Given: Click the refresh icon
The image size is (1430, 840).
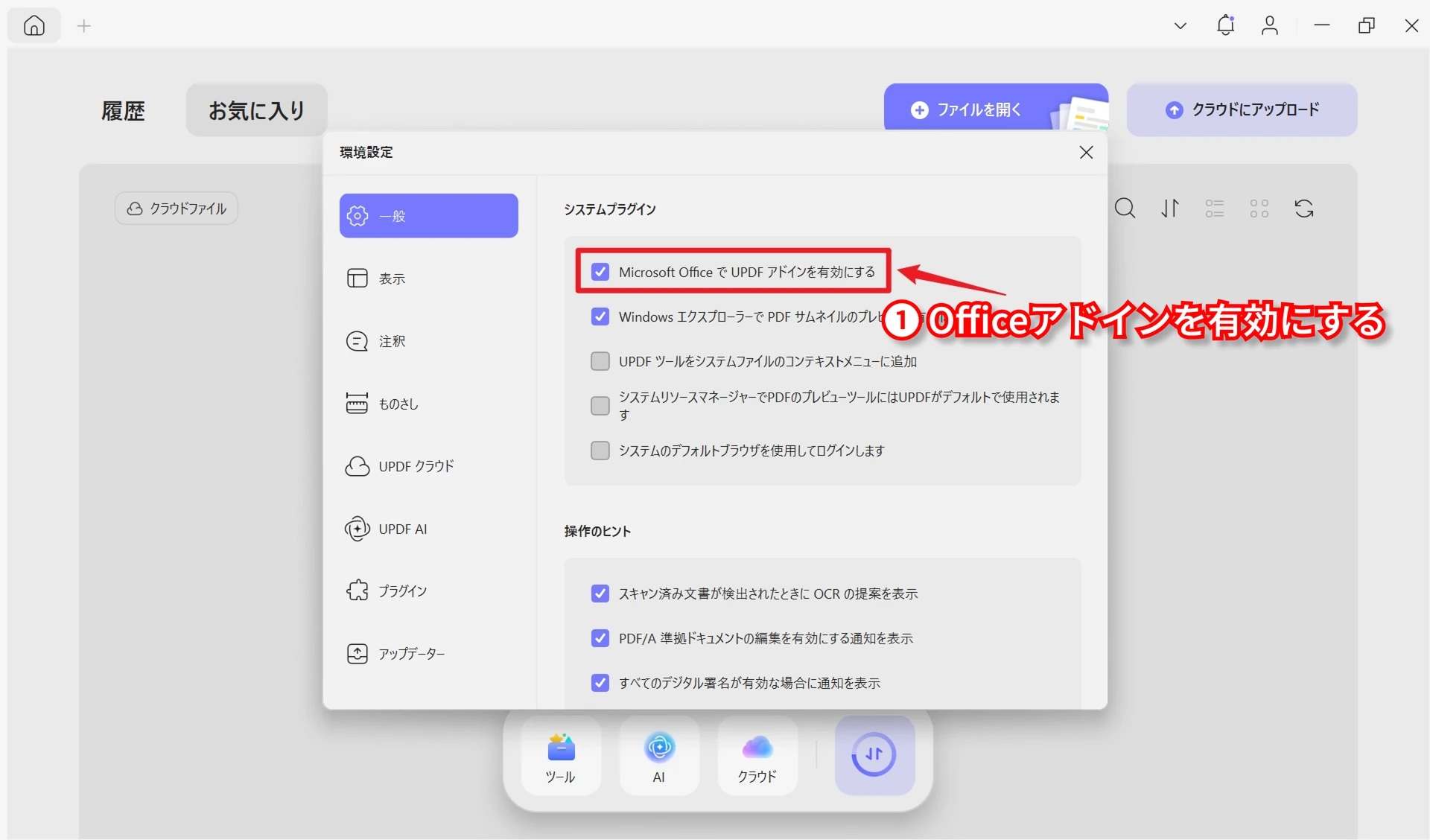Looking at the screenshot, I should click(1304, 209).
